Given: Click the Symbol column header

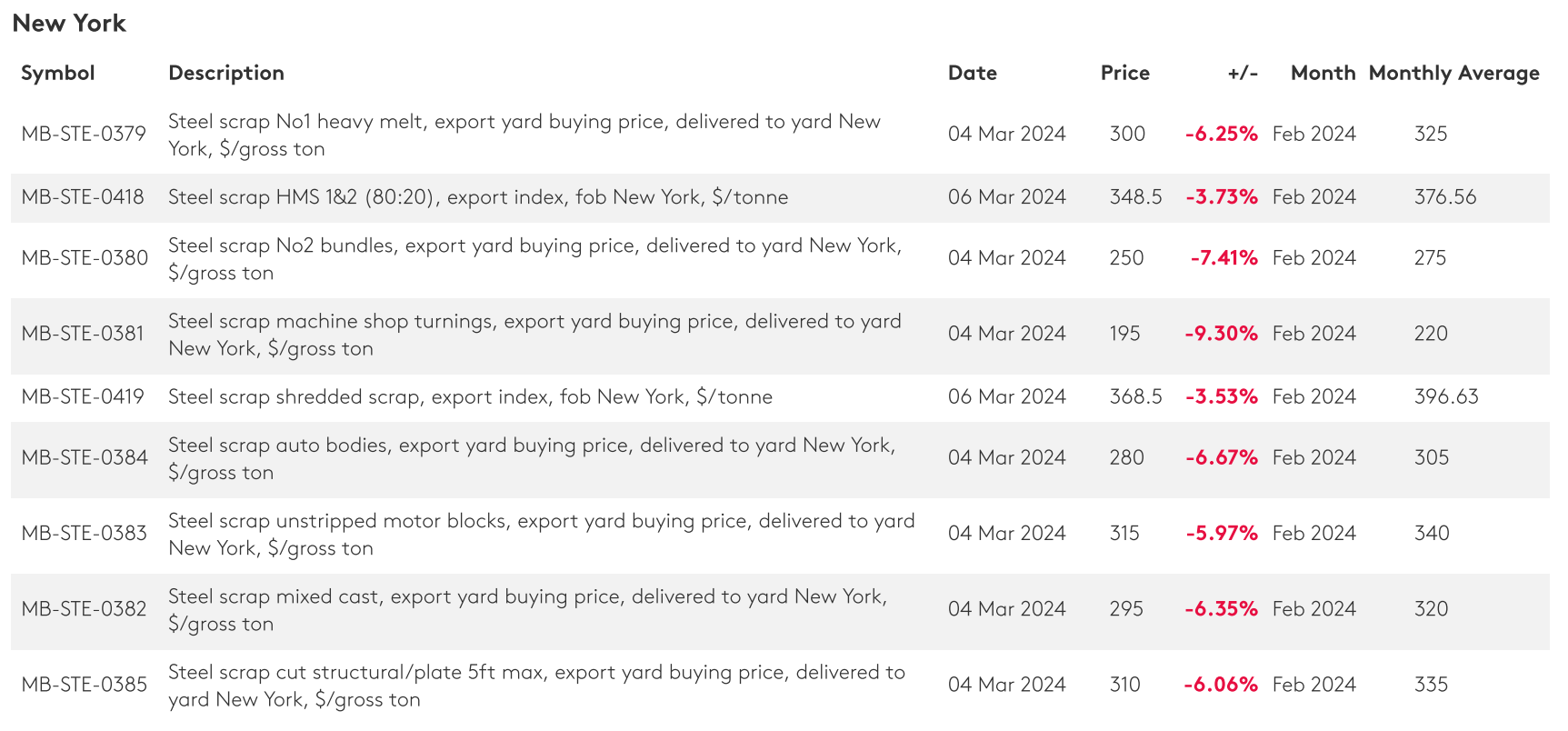Looking at the screenshot, I should click(x=58, y=73).
